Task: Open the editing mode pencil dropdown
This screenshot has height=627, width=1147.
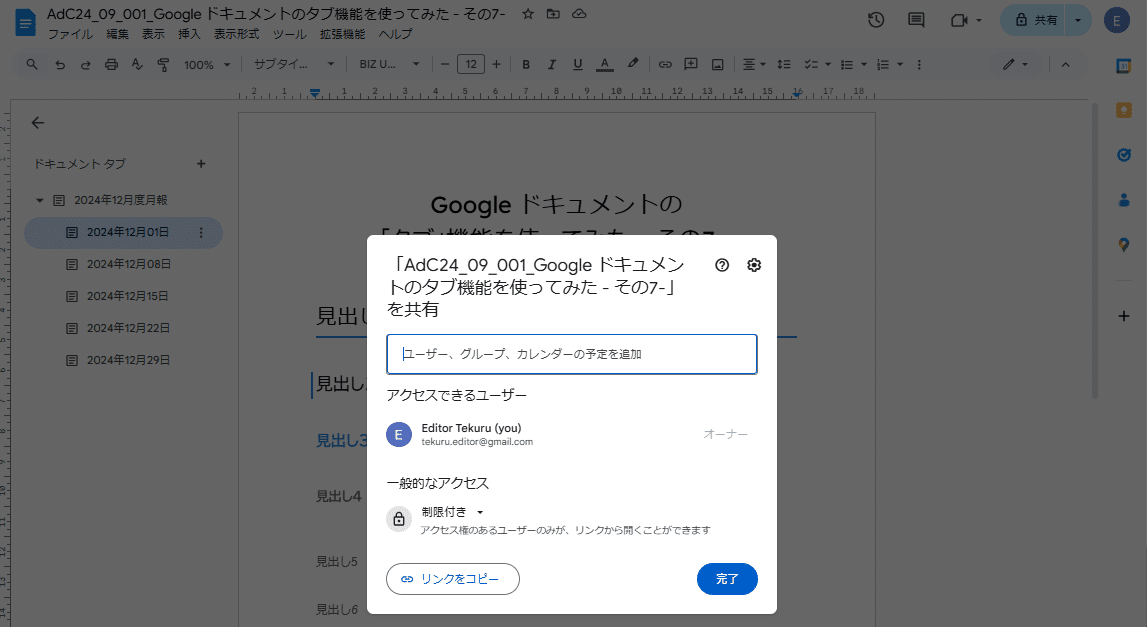Action: (x=1015, y=64)
